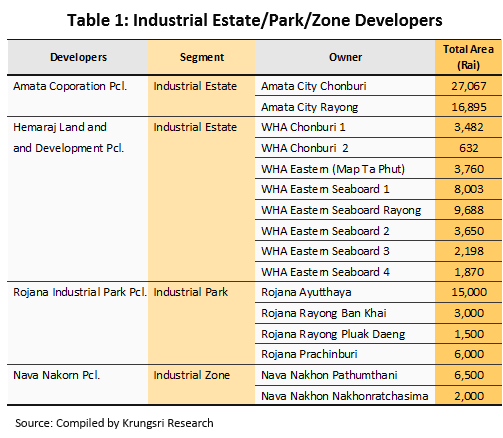The height and width of the screenshot is (438, 503).
Task: Select the Amata Coporation Pcl. cell
Action: [x=78, y=96]
